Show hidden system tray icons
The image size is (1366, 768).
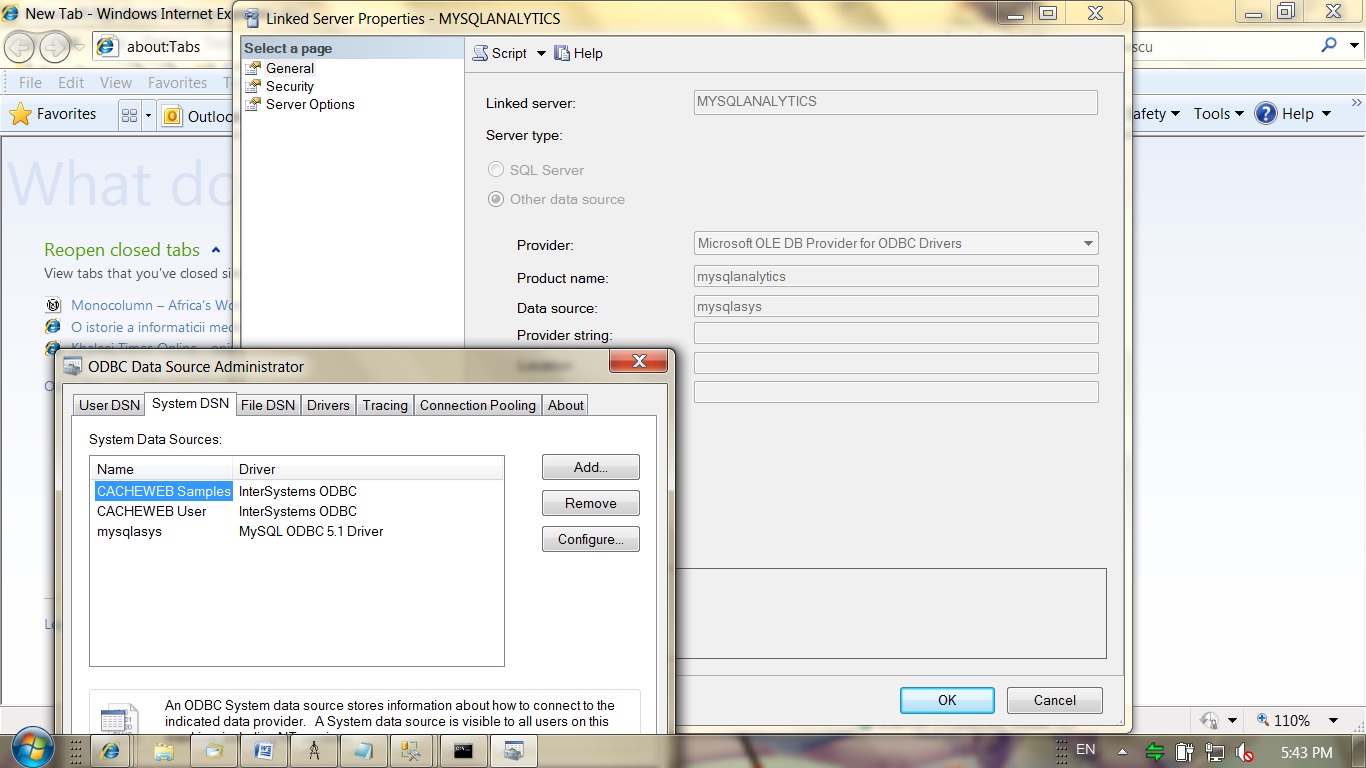tap(1122, 752)
